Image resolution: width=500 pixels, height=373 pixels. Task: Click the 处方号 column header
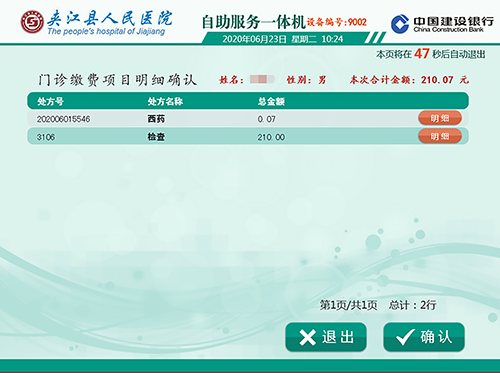tap(50, 101)
